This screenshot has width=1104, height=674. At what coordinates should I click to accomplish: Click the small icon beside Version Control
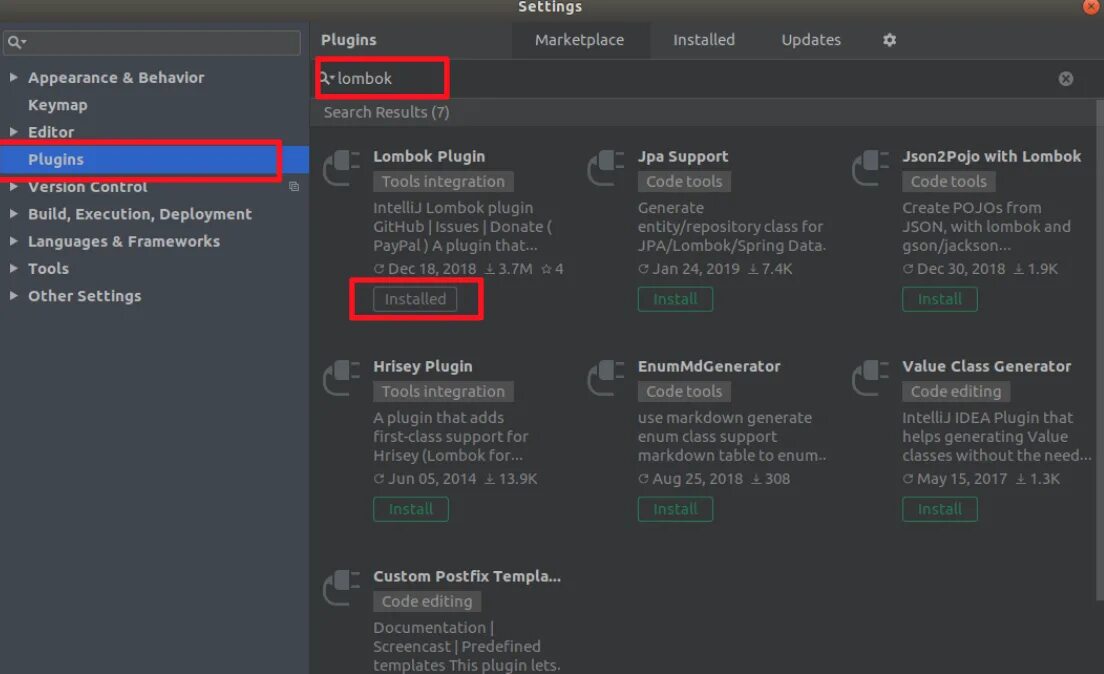tap(293, 187)
